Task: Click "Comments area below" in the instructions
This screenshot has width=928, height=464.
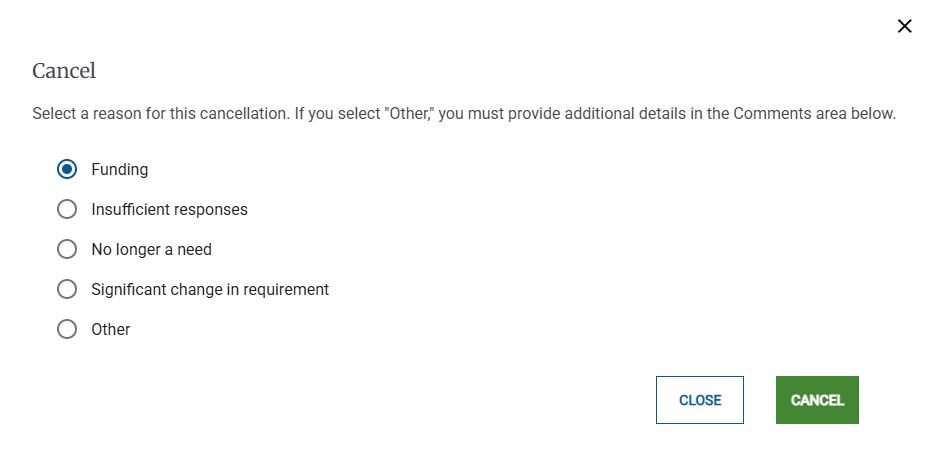Action: click(x=814, y=114)
